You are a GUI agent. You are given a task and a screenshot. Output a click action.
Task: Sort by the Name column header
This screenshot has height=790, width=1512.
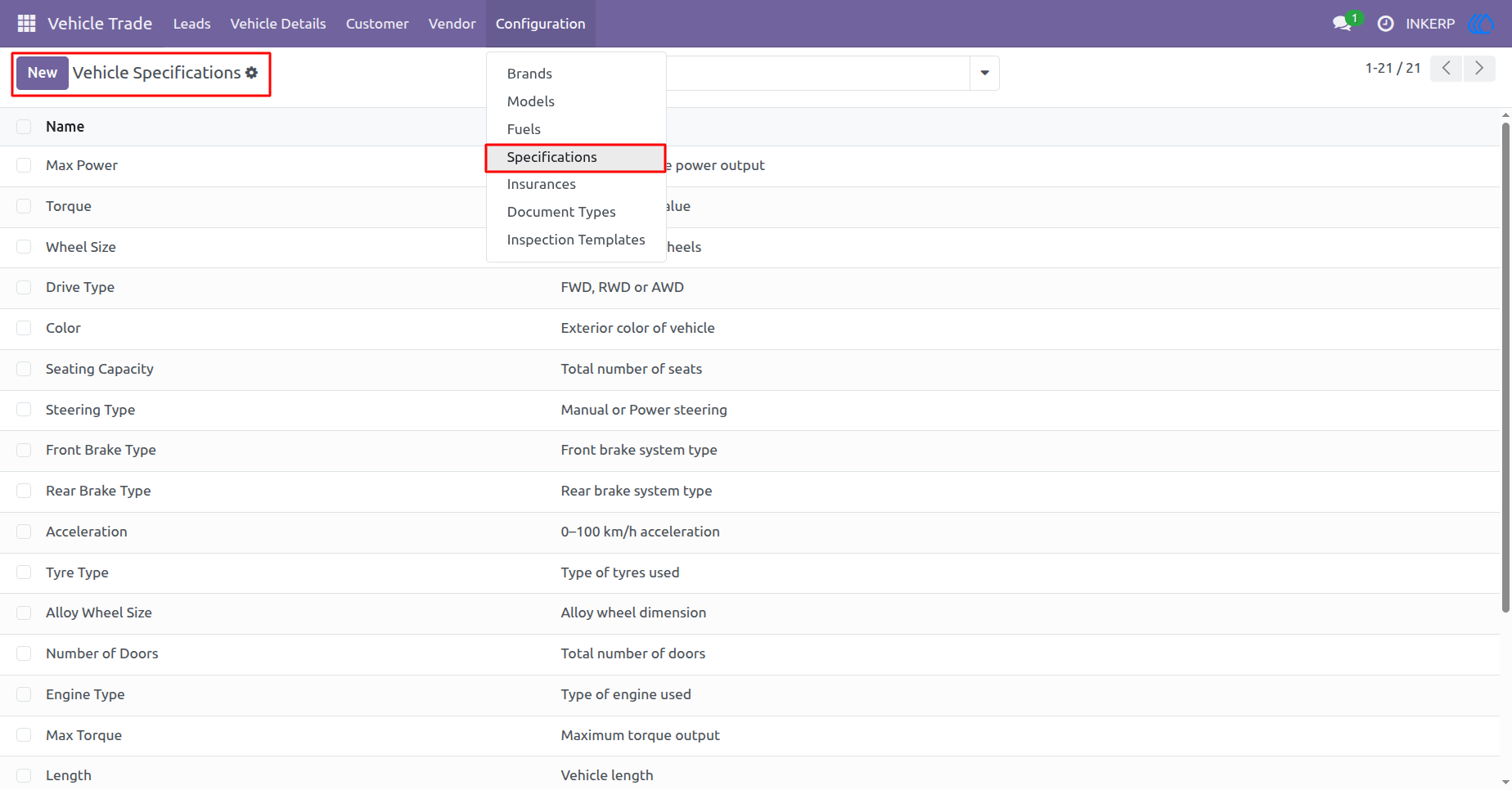click(65, 127)
